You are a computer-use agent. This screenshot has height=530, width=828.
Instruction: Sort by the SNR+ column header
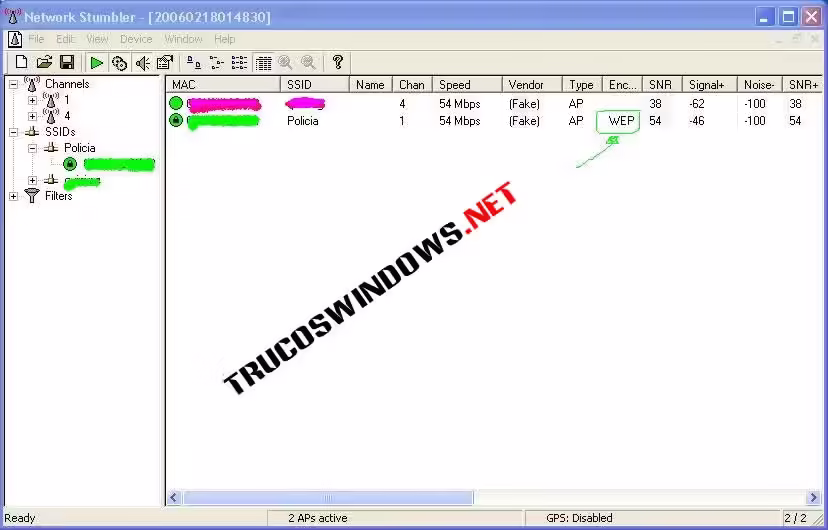[x=803, y=84]
